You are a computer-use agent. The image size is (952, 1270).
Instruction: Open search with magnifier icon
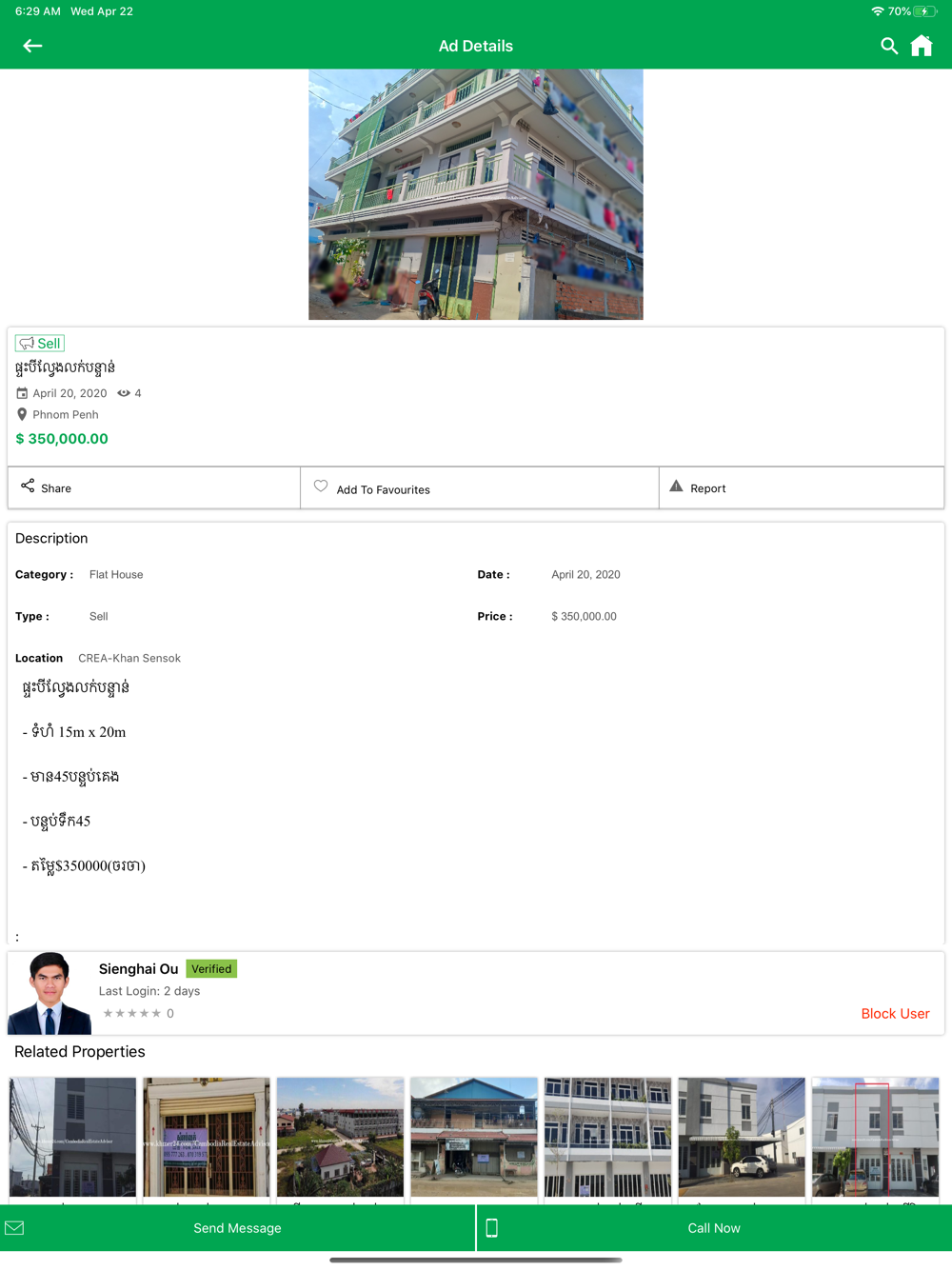tap(889, 46)
